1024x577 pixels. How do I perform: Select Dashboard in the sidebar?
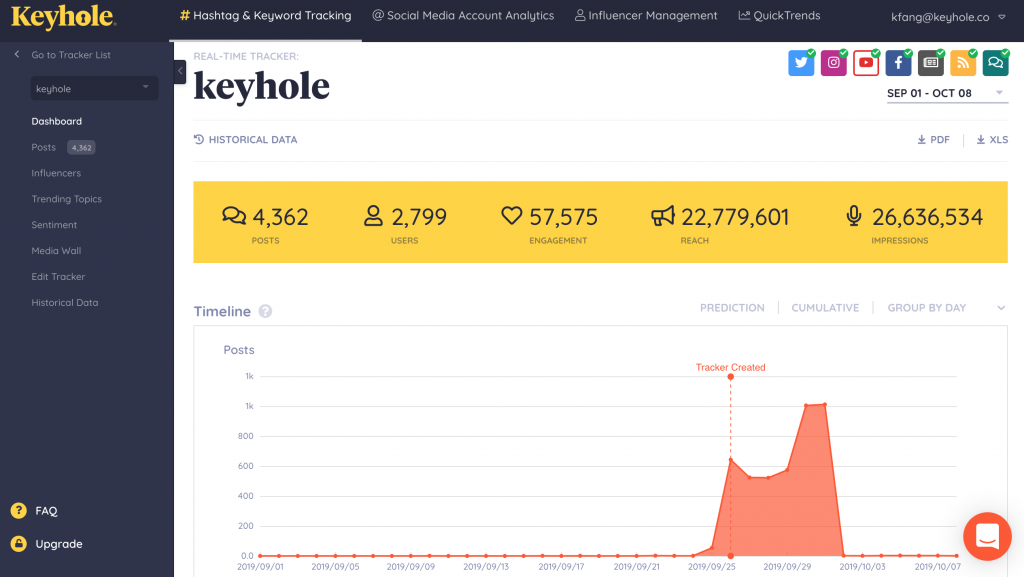pos(57,121)
